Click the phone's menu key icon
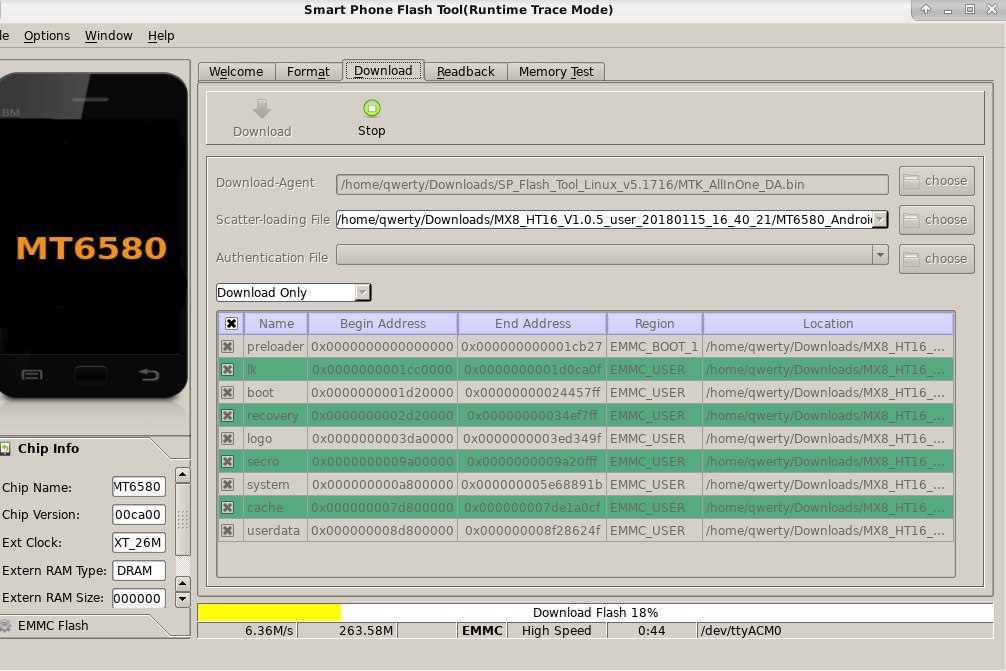 31,375
